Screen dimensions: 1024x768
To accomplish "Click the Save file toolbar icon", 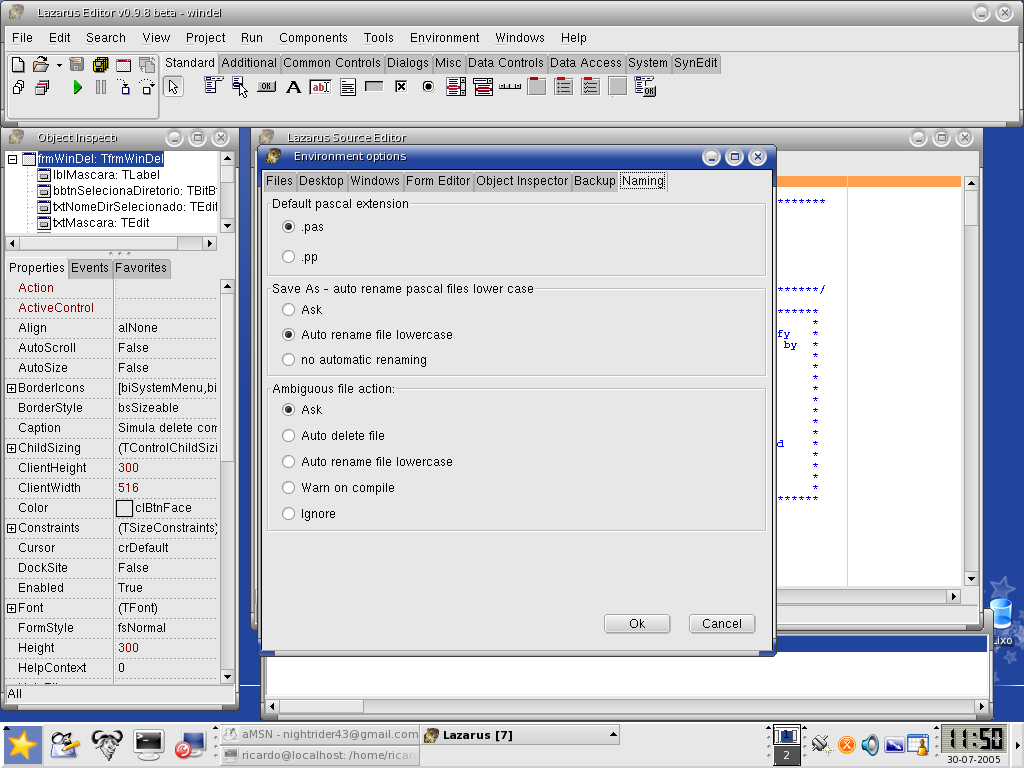I will [77, 64].
